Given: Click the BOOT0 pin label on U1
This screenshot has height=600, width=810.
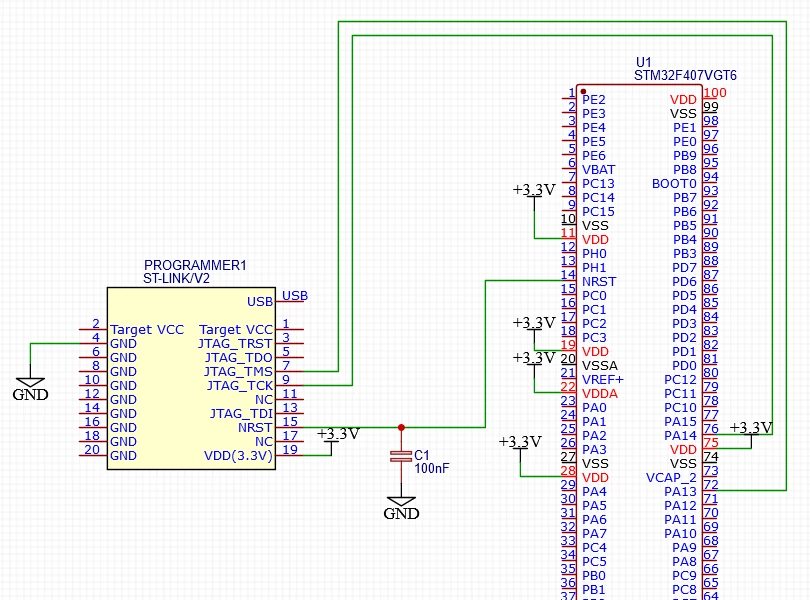Looking at the screenshot, I should (674, 183).
